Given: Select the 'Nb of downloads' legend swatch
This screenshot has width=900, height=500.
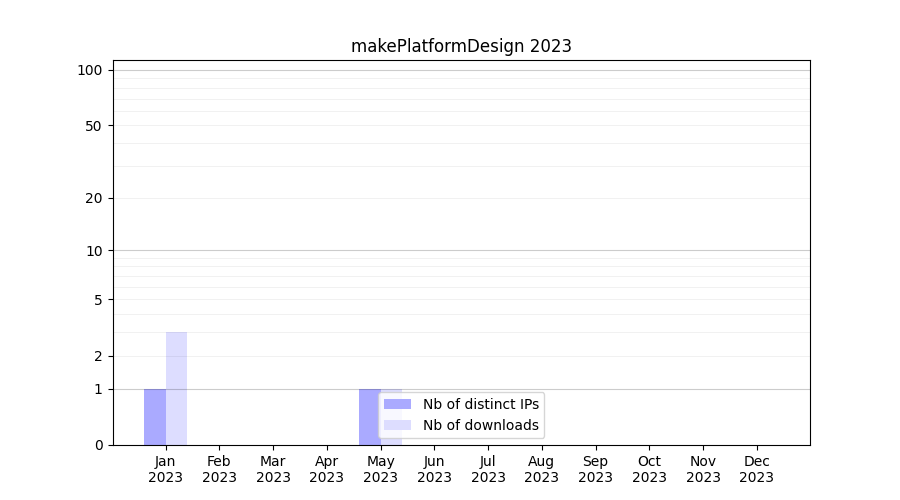Looking at the screenshot, I should [397, 425].
